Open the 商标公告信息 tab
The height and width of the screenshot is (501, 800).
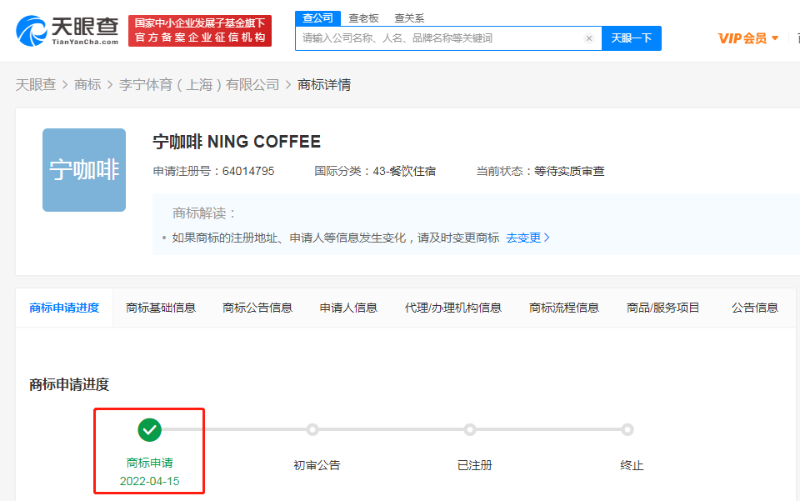click(x=257, y=308)
